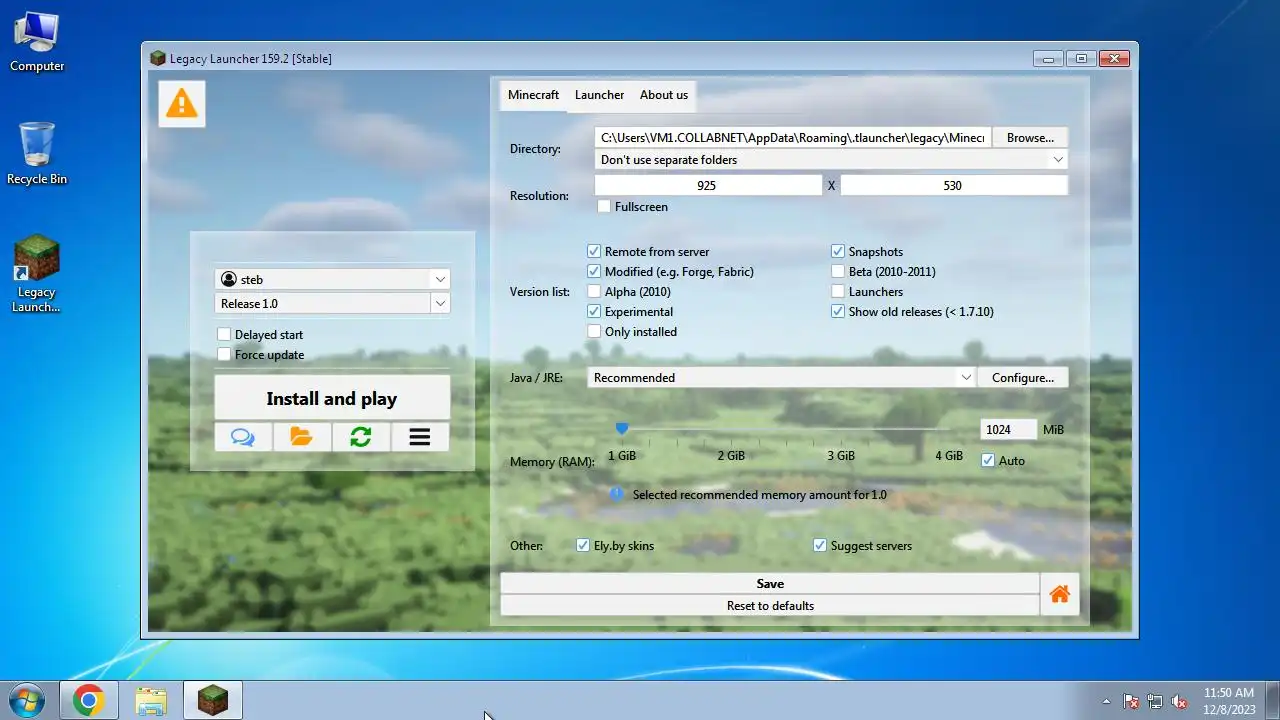This screenshot has width=1280, height=720.
Task: Show hidden tray icons arrow
Action: [1106, 701]
